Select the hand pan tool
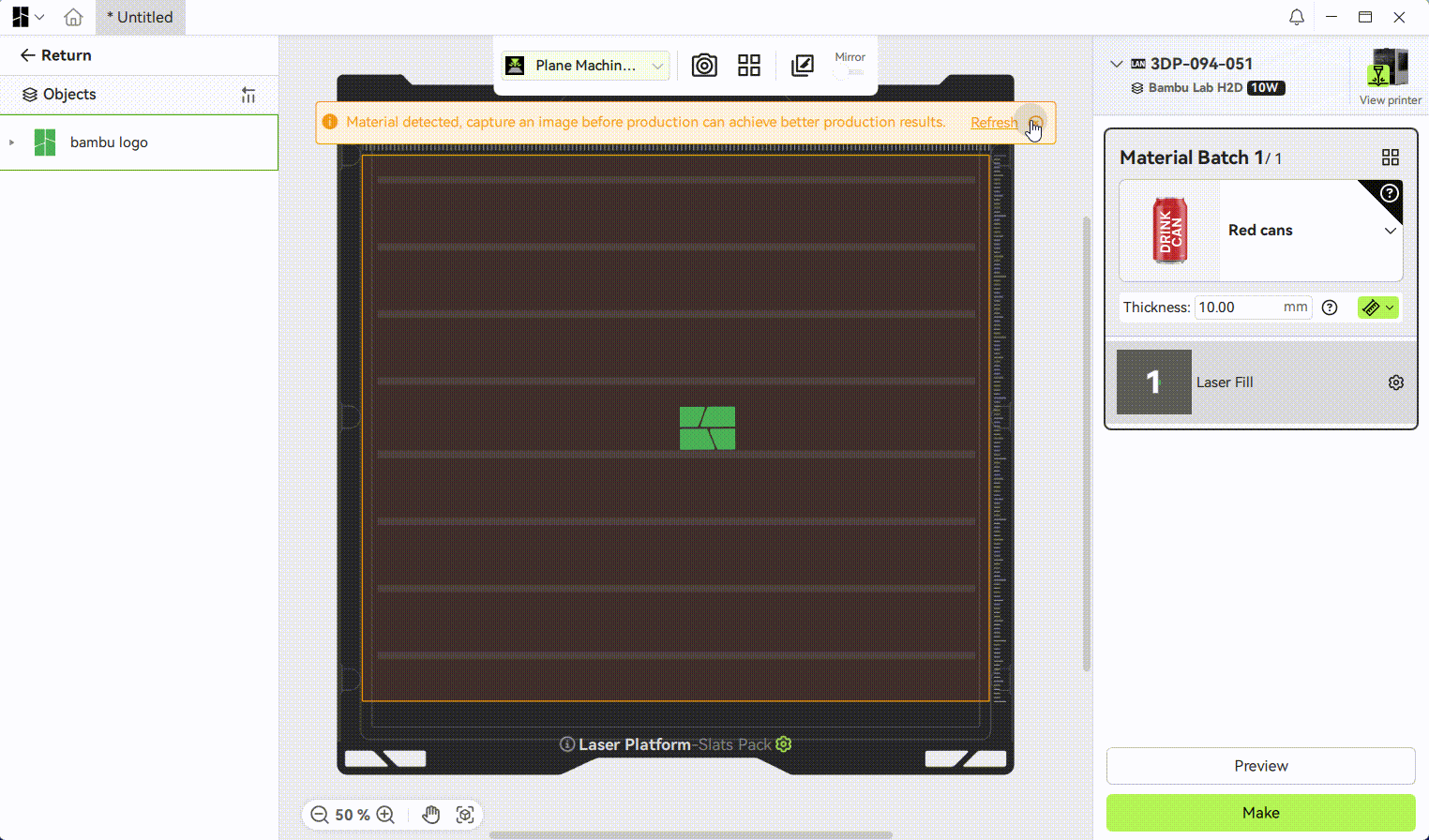Image resolution: width=1429 pixels, height=840 pixels. [x=430, y=815]
